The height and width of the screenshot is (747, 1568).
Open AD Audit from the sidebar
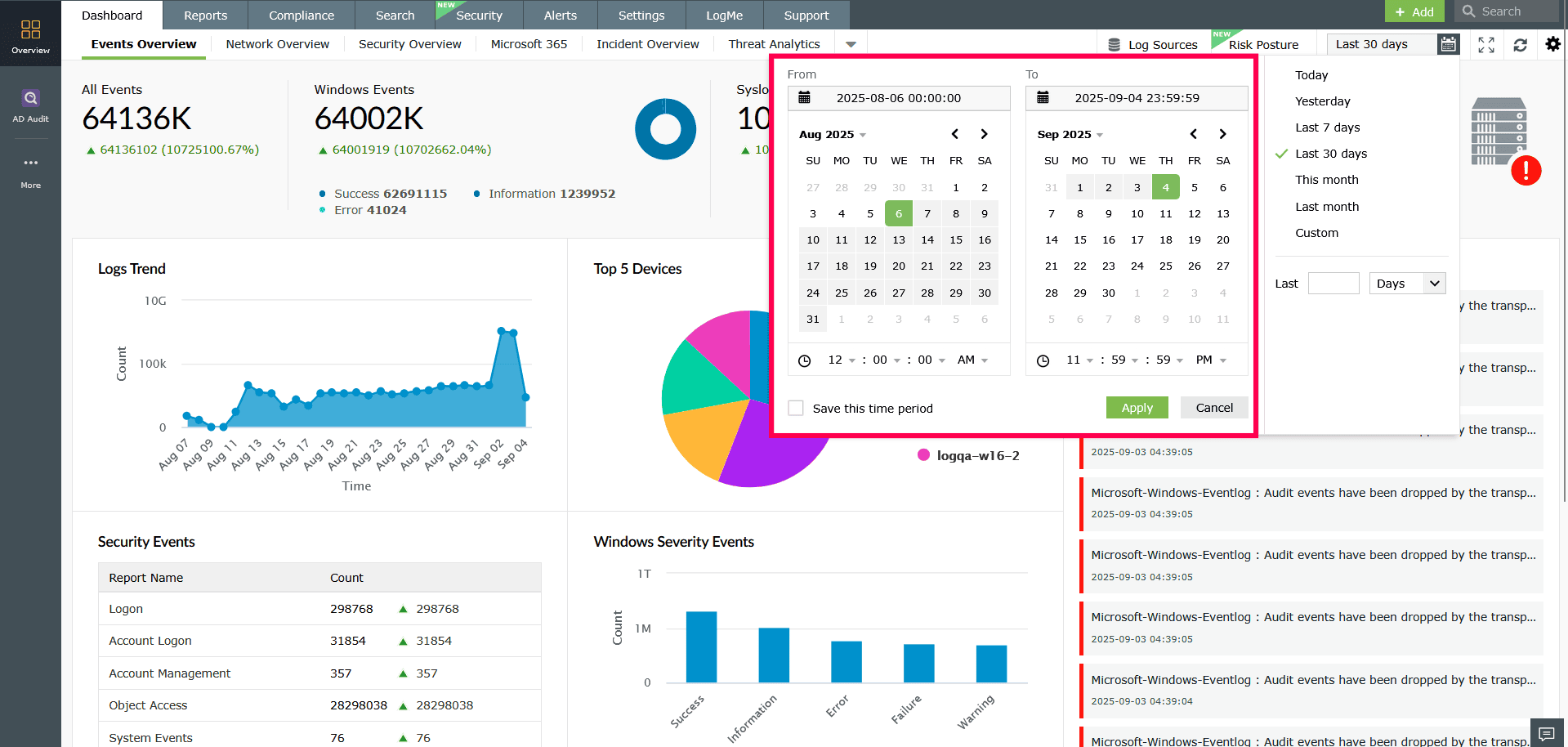coord(30,105)
